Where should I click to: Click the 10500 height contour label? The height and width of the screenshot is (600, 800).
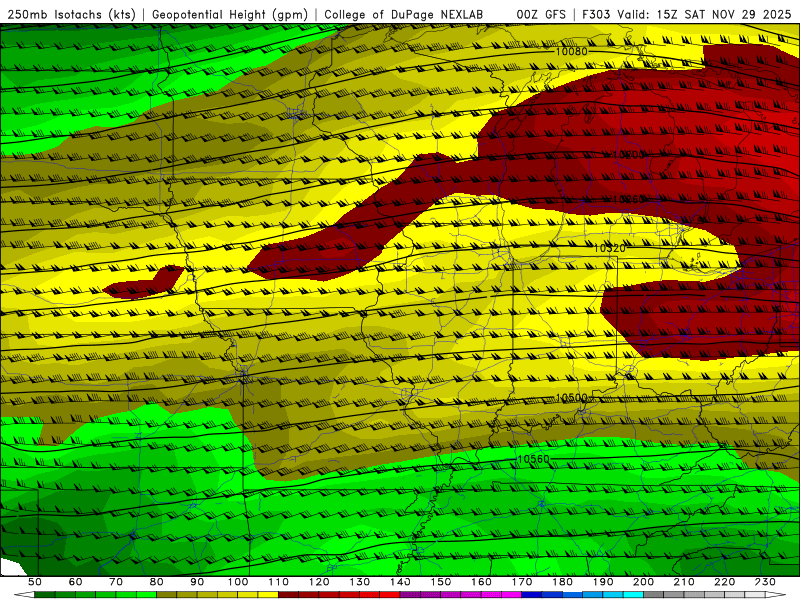(x=571, y=397)
